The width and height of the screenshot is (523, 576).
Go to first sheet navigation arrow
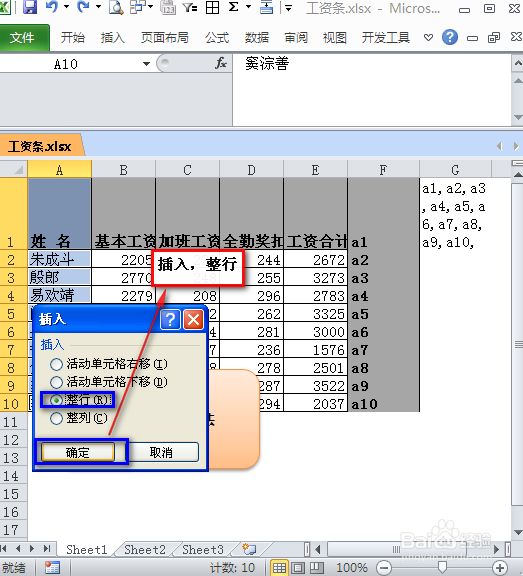4,549
